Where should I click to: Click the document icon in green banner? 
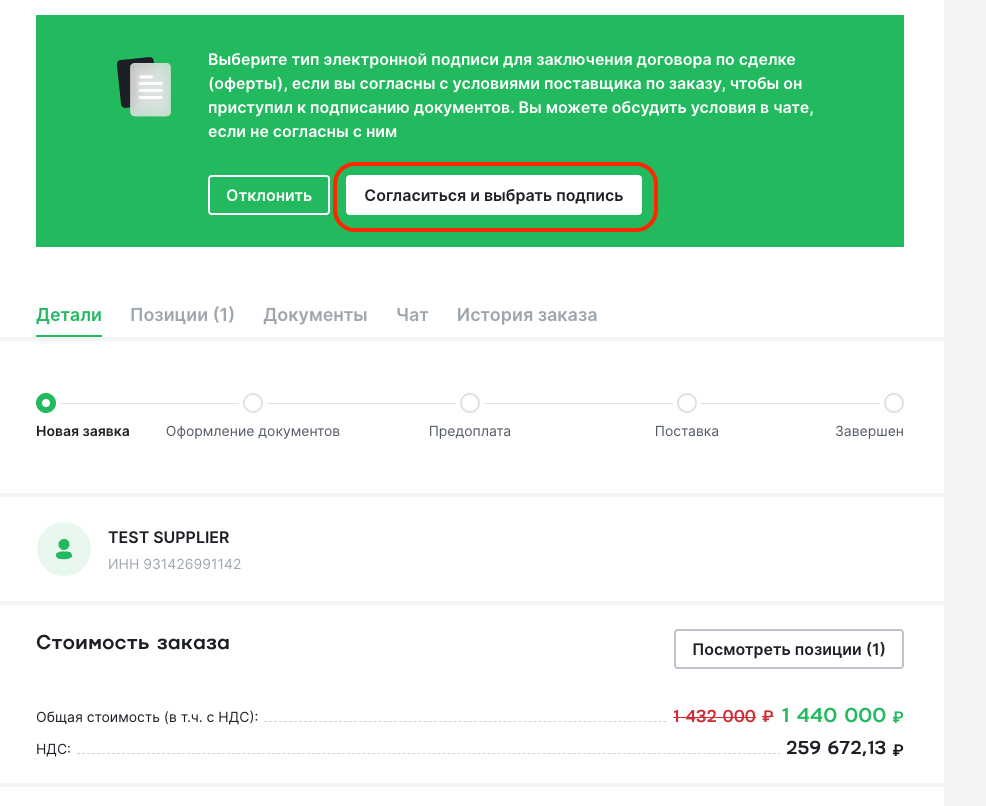[144, 87]
